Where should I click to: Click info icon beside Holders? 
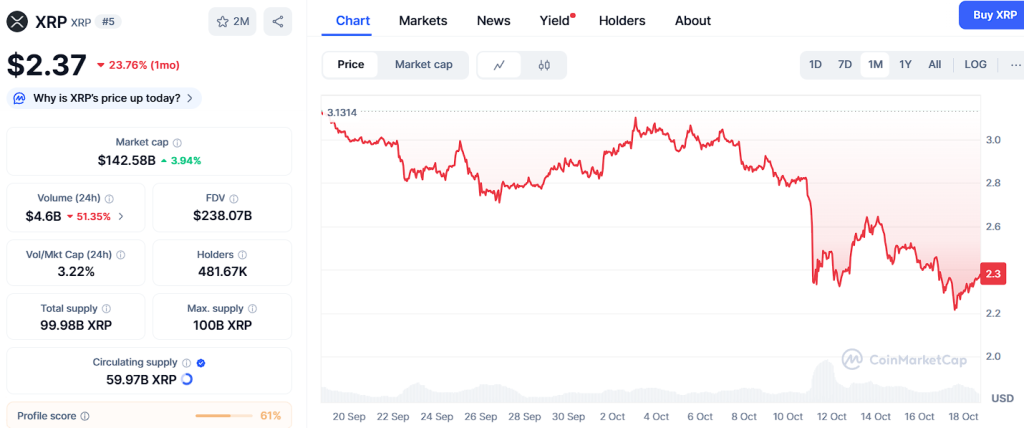pyautogui.click(x=242, y=255)
